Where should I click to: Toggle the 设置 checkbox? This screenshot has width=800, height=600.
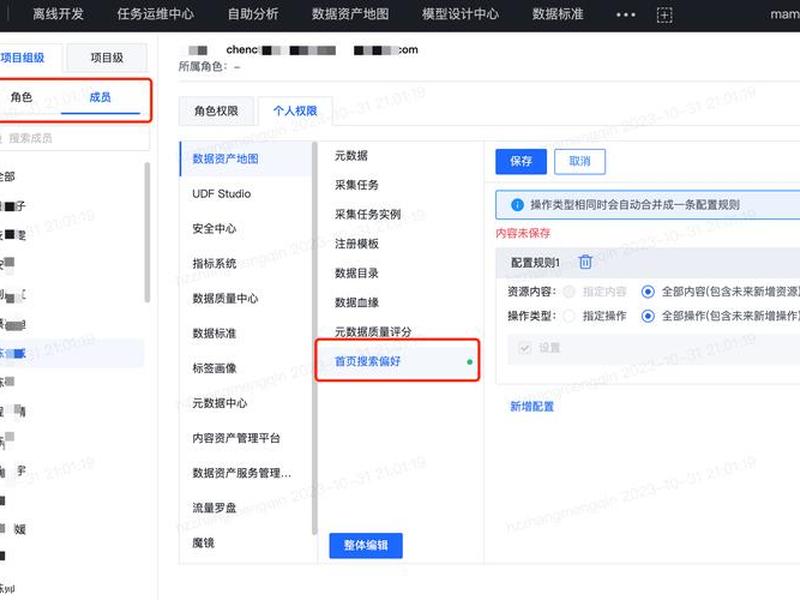coord(524,348)
